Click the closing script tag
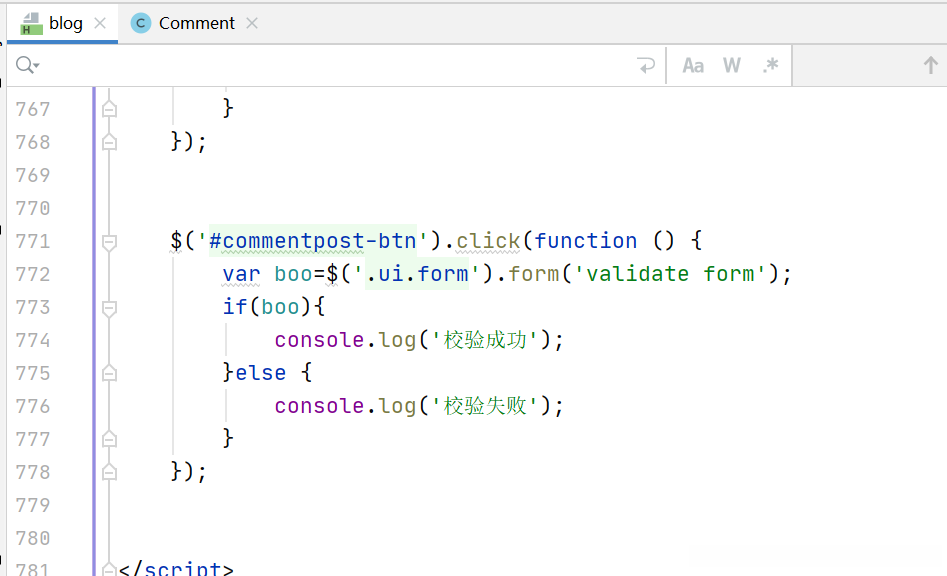The width and height of the screenshot is (947, 576). coord(176,569)
